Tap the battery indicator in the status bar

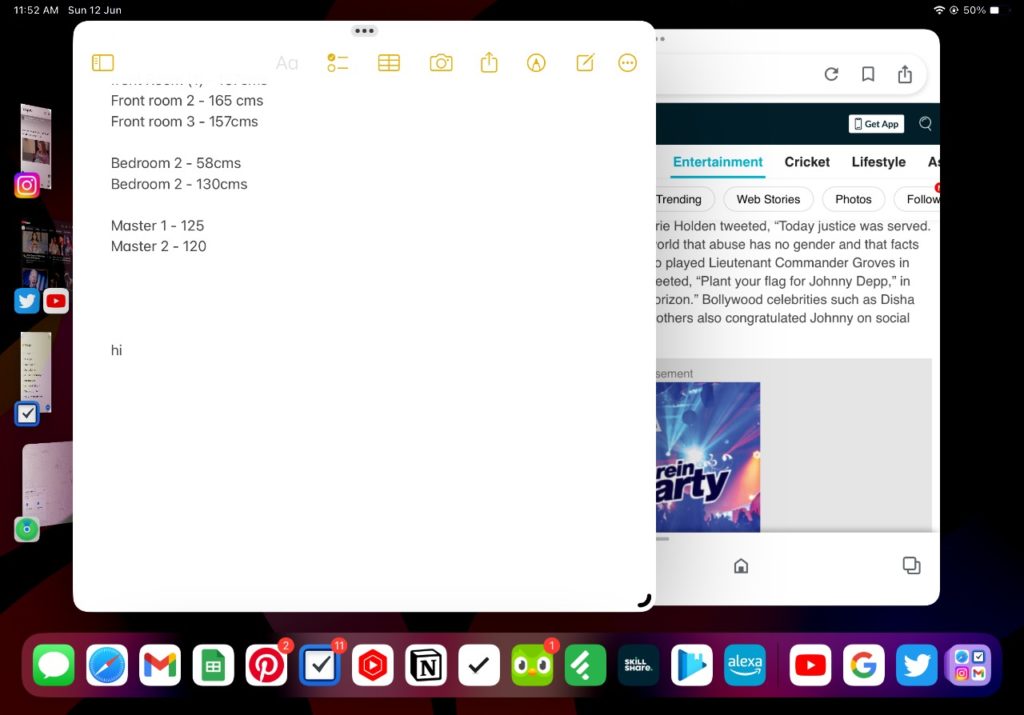point(995,10)
